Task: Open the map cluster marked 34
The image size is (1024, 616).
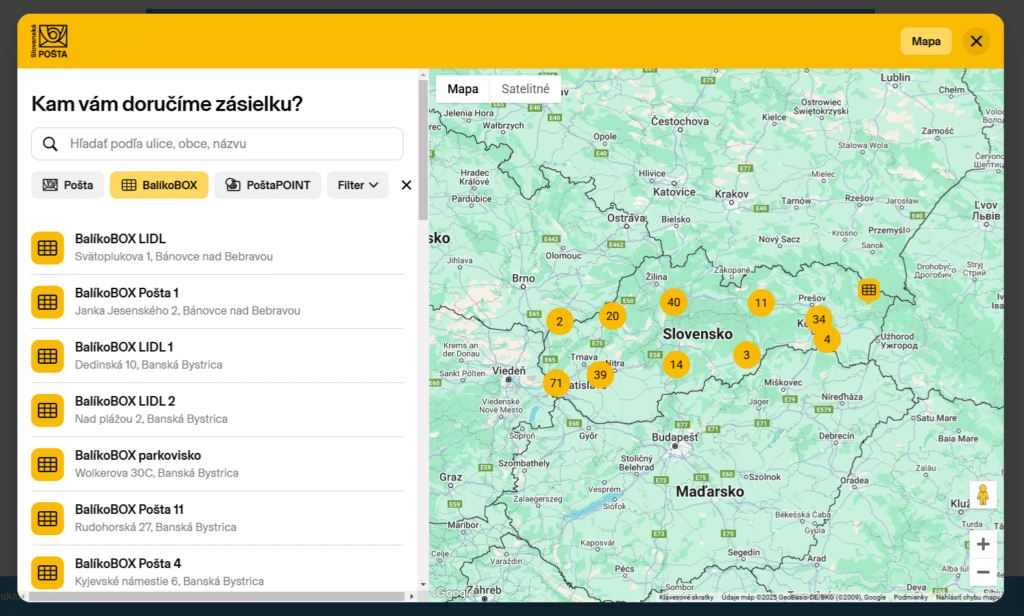Action: coord(819,319)
